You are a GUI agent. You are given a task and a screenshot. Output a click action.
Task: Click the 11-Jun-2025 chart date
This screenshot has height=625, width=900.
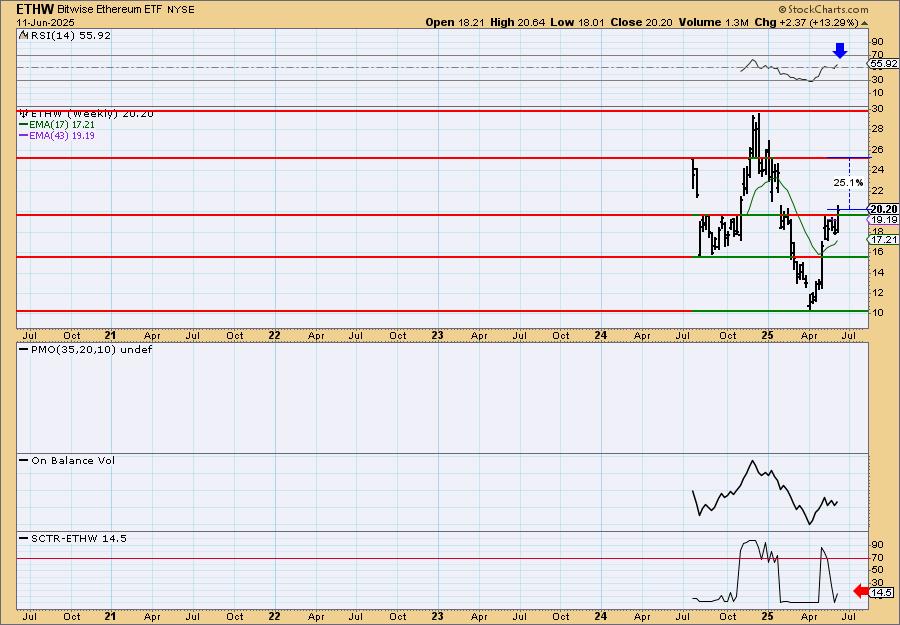coord(45,23)
